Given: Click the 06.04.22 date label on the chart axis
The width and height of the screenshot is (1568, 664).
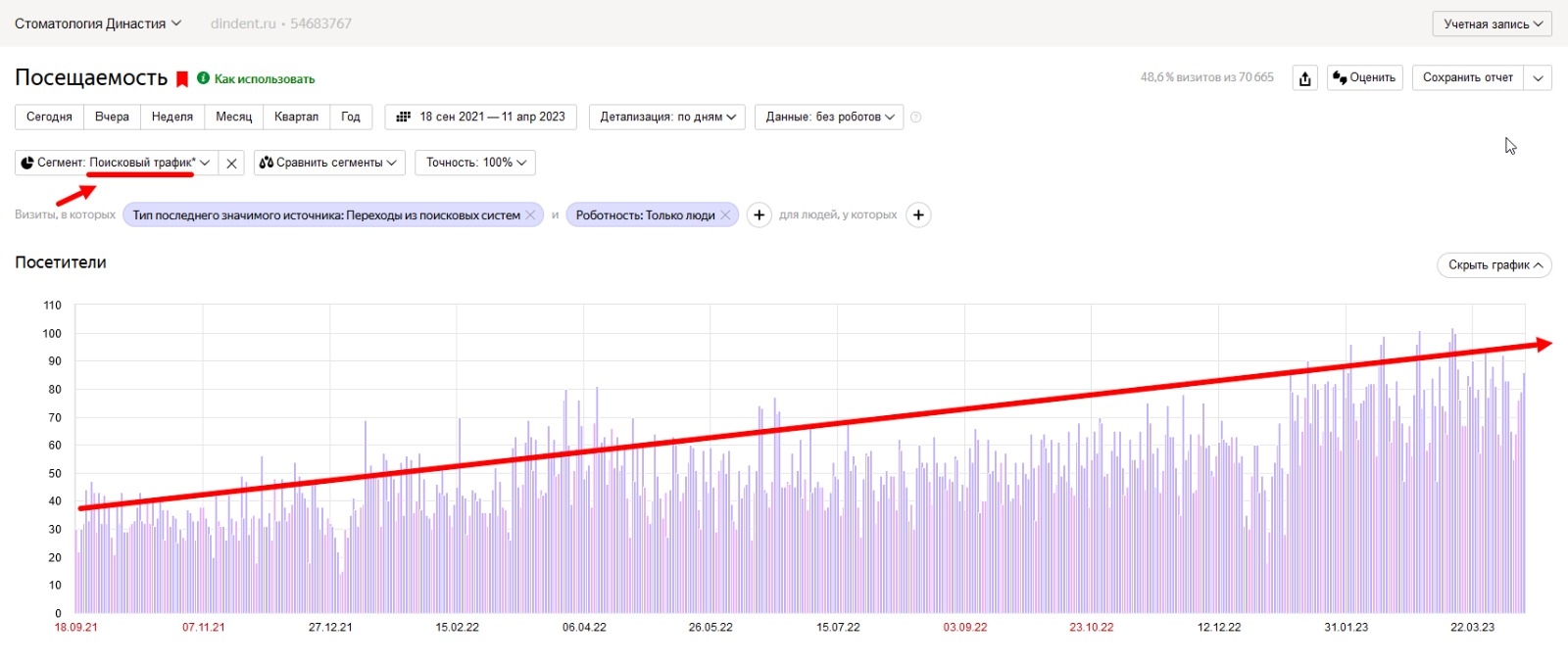Looking at the screenshot, I should (x=584, y=628).
